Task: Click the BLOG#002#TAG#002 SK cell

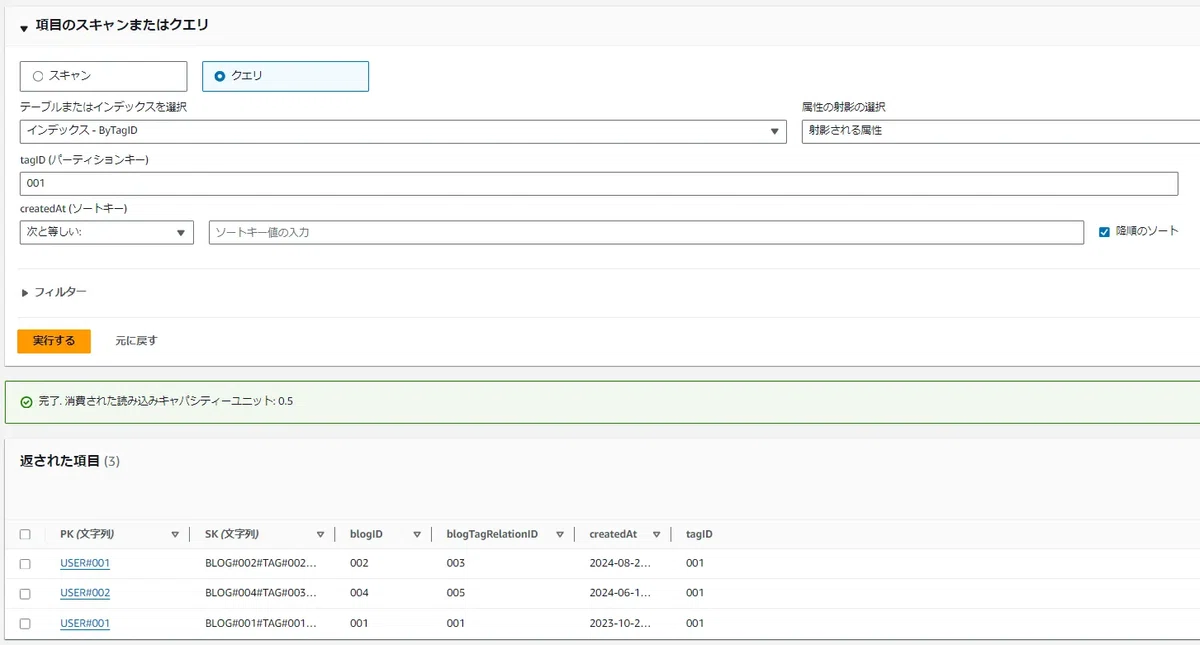Action: coord(260,563)
